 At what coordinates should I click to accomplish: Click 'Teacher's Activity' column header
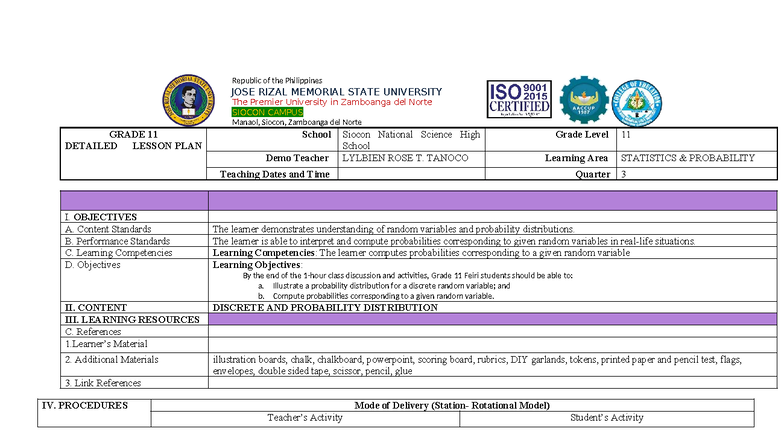coord(304,418)
